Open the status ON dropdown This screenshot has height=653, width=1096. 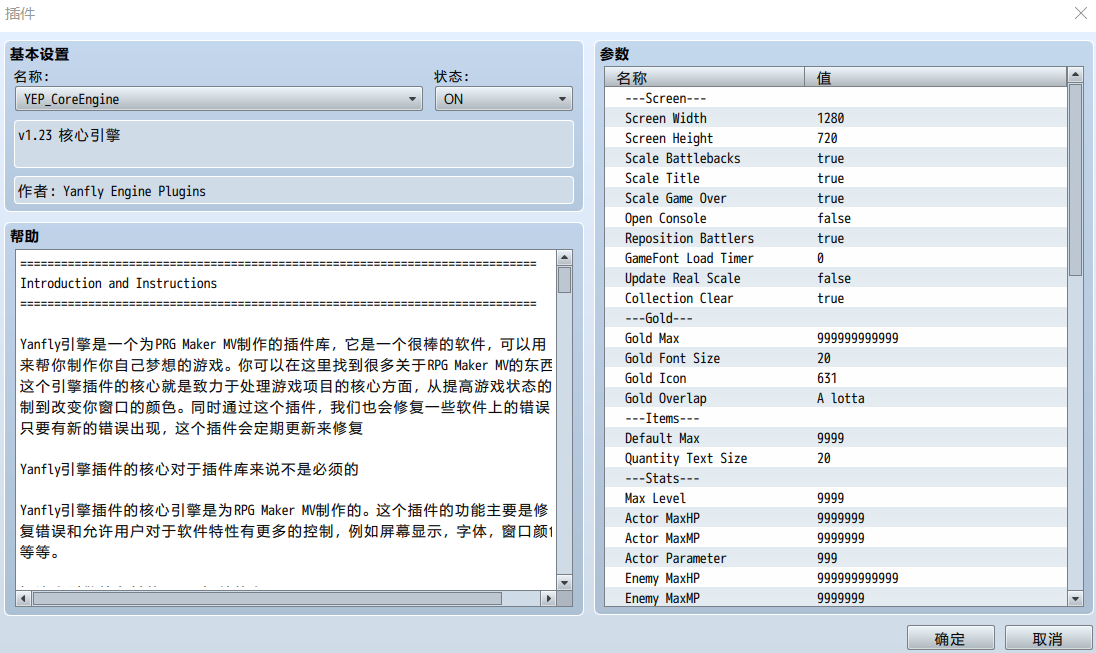[503, 99]
